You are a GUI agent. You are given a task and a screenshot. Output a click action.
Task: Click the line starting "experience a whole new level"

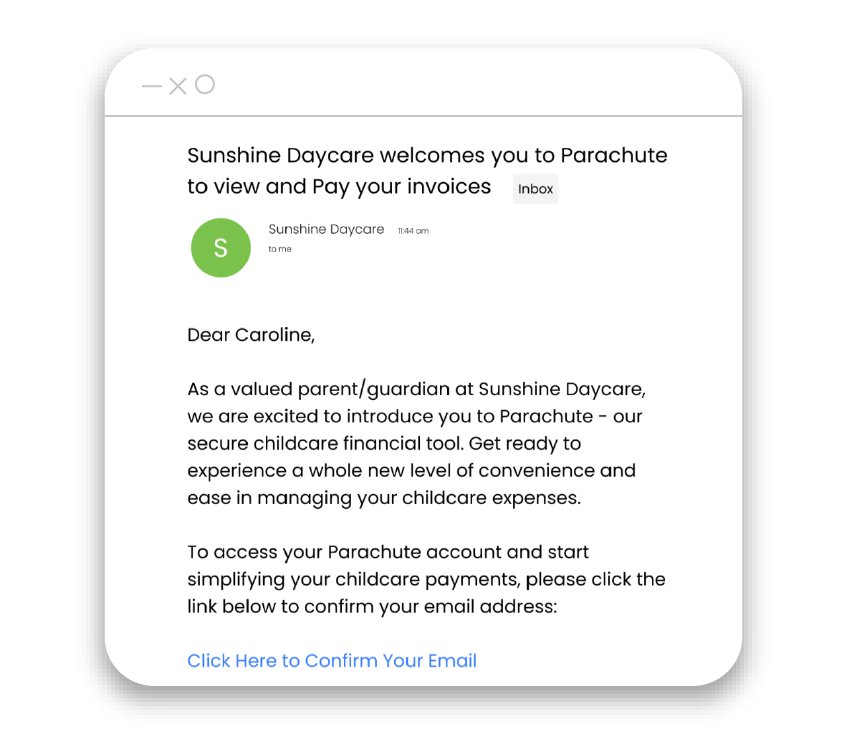coord(411,470)
